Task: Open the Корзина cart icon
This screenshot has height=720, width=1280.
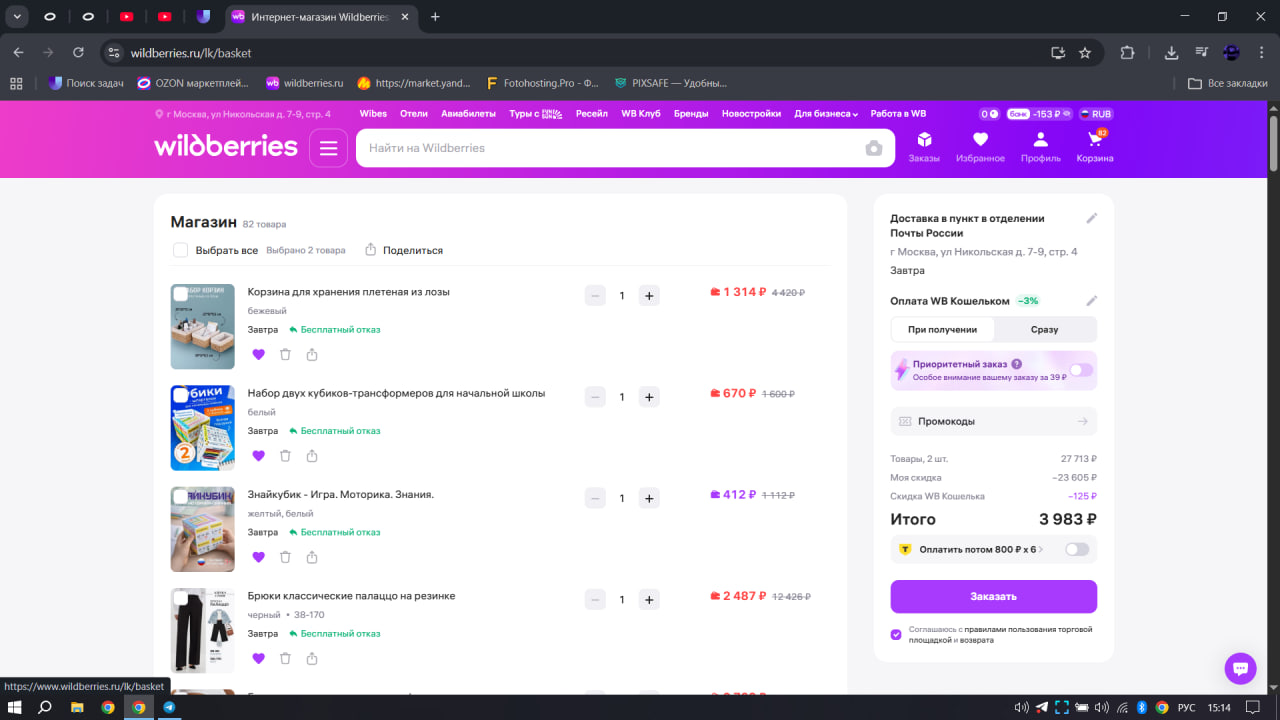Action: [x=1094, y=140]
